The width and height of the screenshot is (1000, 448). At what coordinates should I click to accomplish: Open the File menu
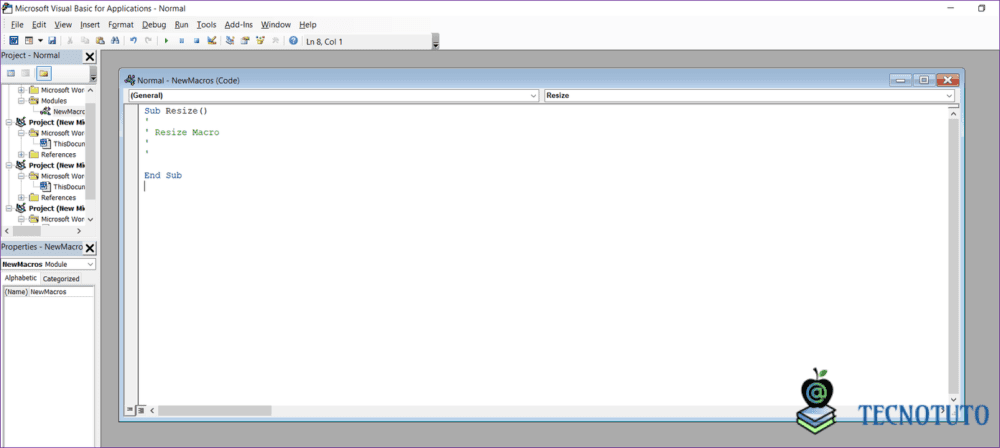click(17, 25)
